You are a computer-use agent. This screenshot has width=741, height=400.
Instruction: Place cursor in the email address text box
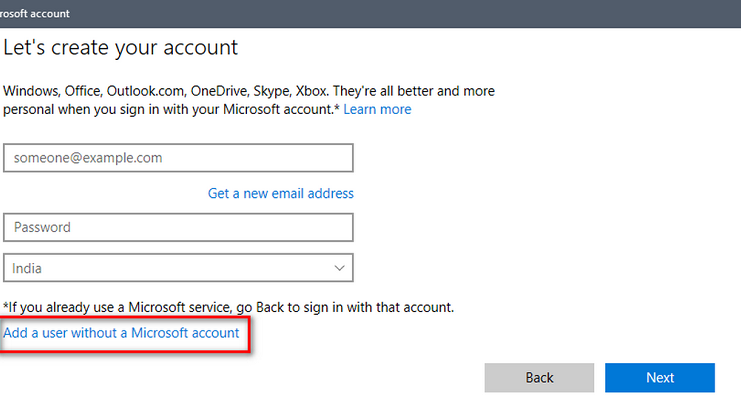tap(178, 158)
